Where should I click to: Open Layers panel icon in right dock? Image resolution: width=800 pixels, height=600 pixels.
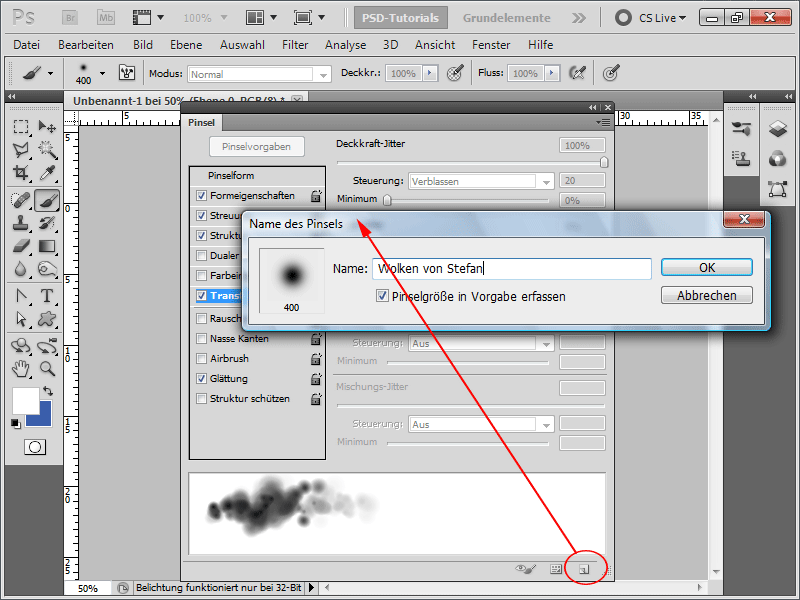click(x=778, y=129)
